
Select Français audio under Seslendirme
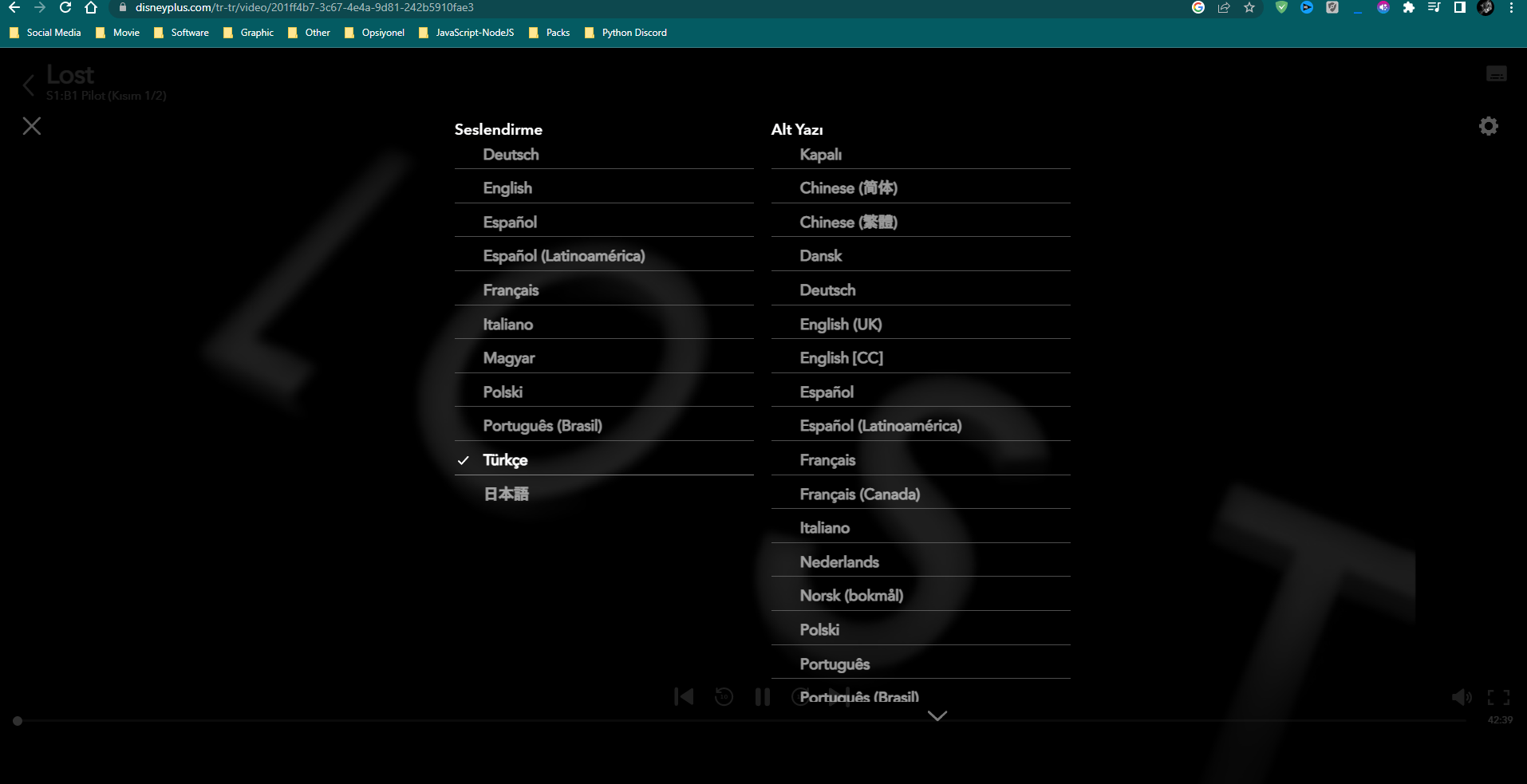(x=604, y=290)
